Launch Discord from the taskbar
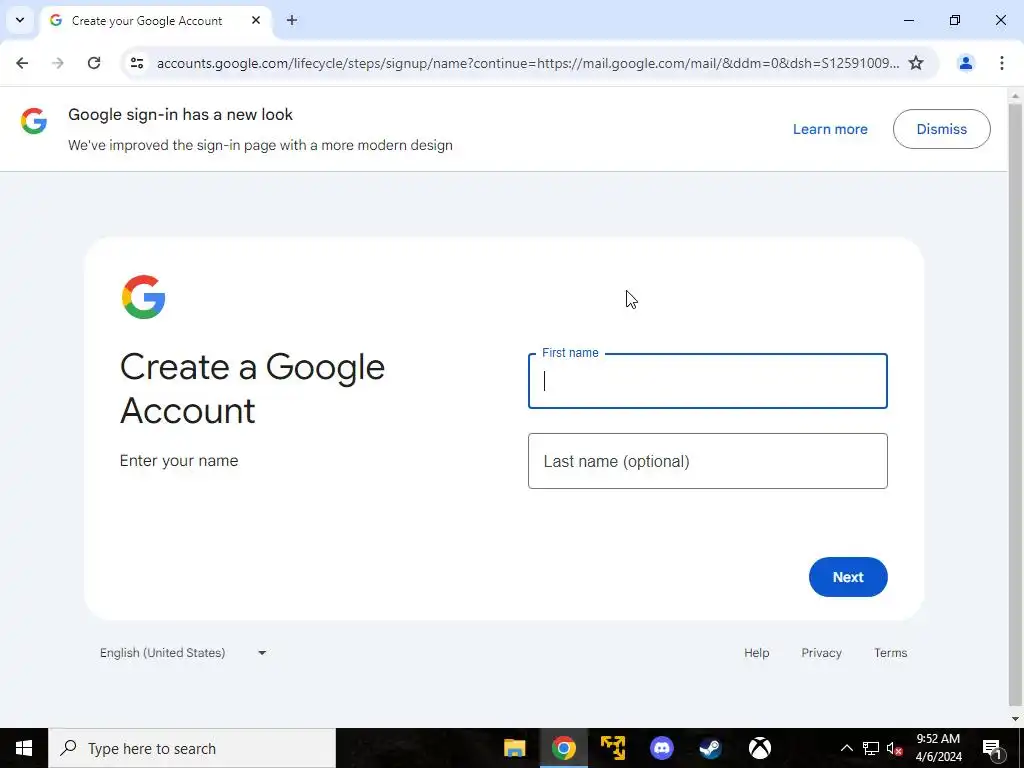Viewport: 1024px width, 768px height. 662,748
